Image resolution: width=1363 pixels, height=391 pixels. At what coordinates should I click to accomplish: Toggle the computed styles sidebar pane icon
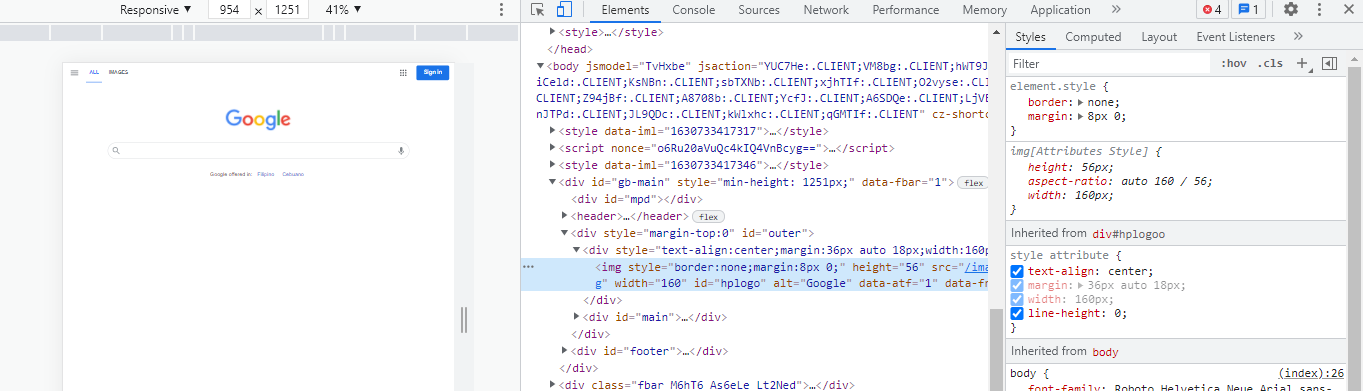pos(1329,63)
